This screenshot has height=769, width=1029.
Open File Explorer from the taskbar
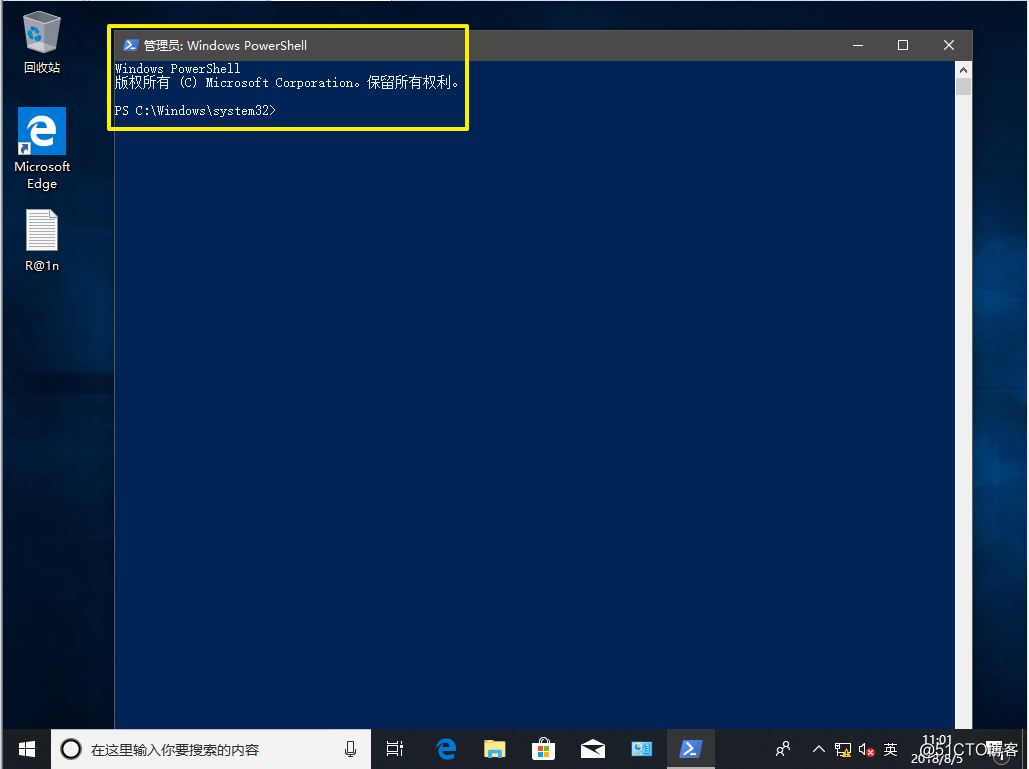point(495,749)
